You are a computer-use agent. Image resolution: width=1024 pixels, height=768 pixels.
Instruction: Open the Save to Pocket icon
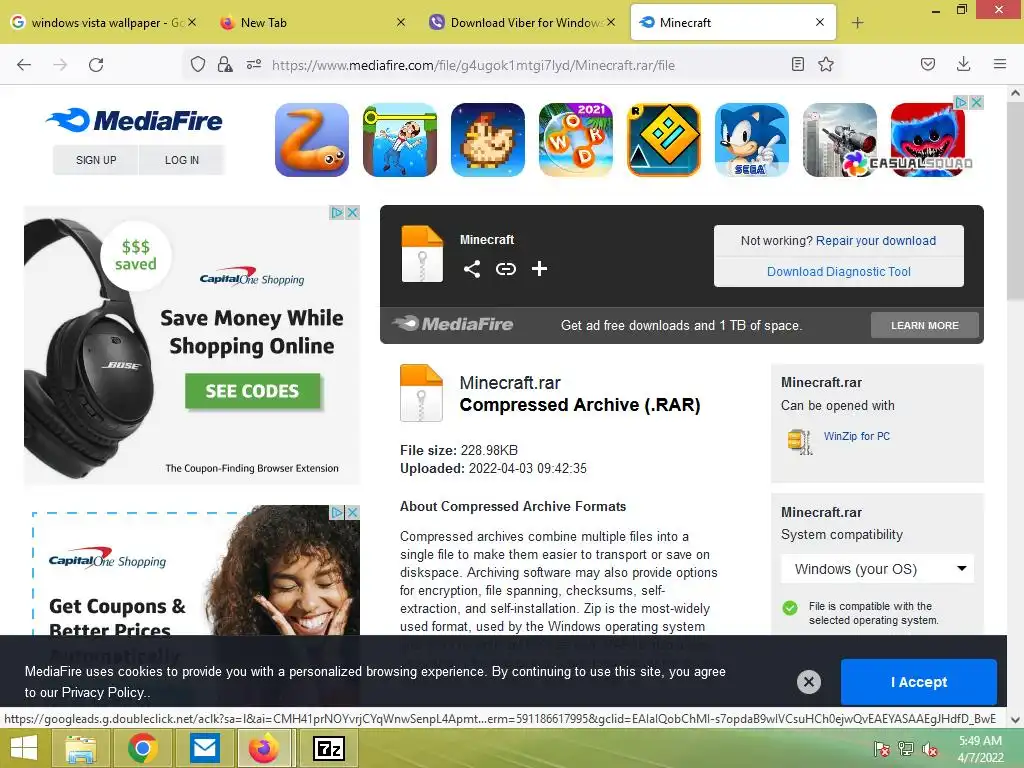click(927, 64)
